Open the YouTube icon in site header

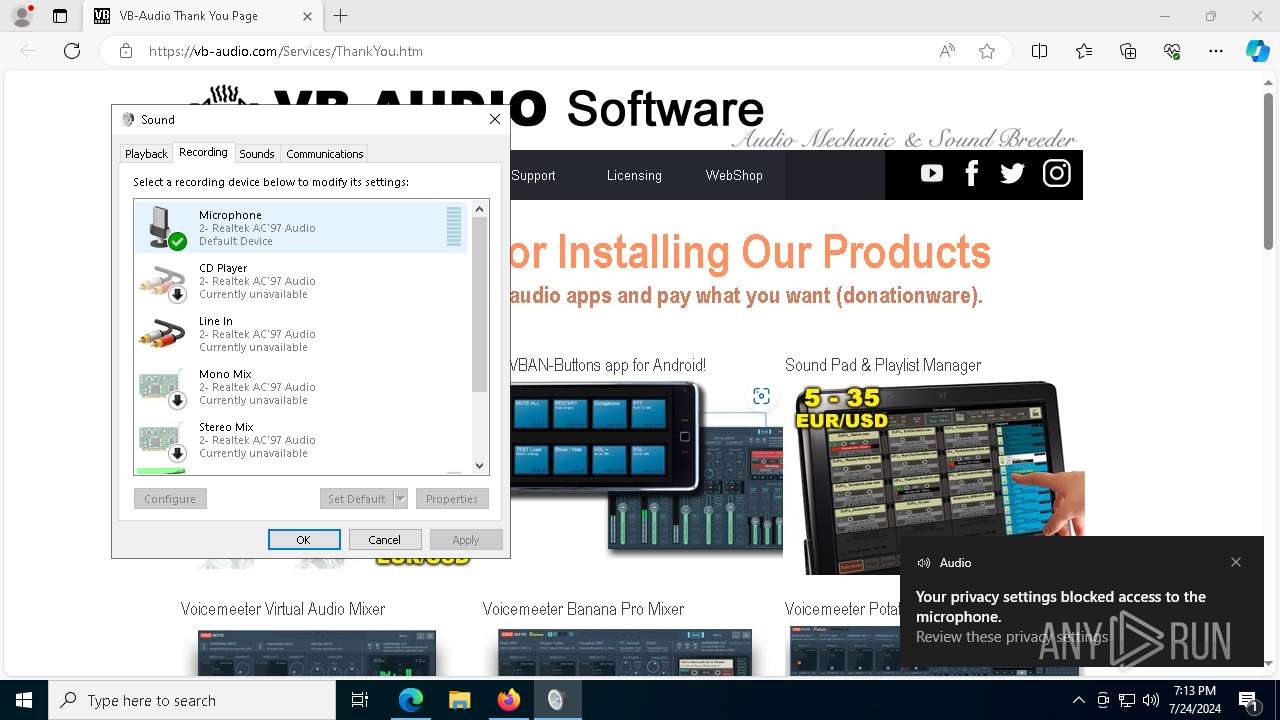tap(932, 174)
